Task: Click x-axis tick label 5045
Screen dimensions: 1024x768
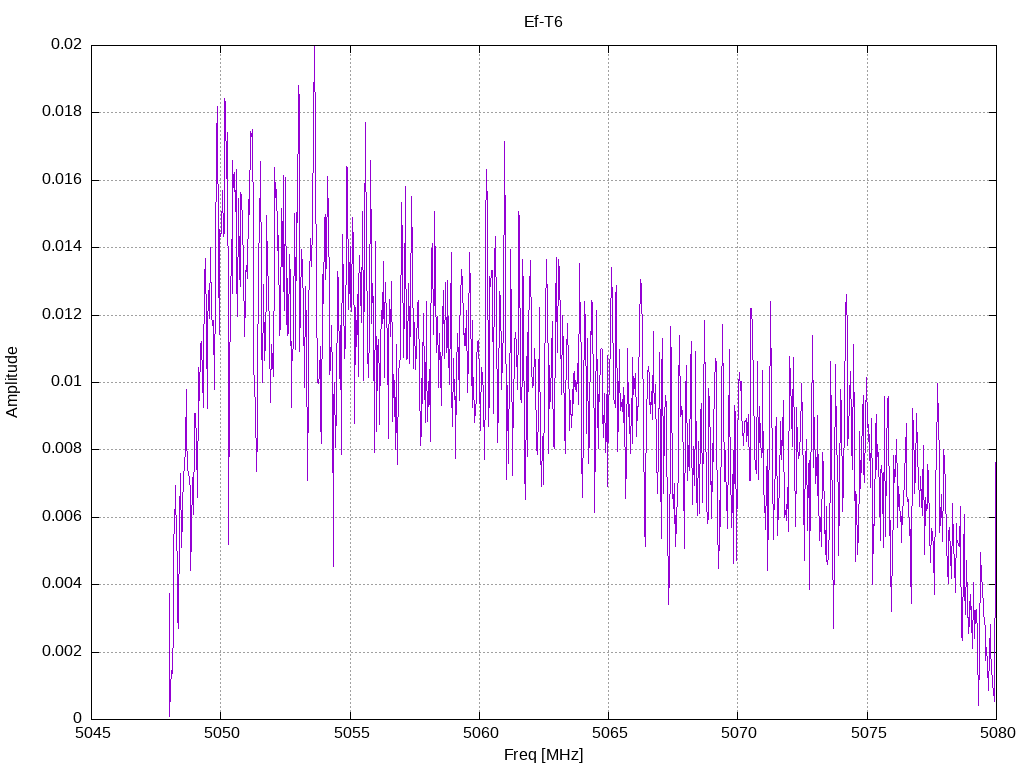Action: click(93, 733)
